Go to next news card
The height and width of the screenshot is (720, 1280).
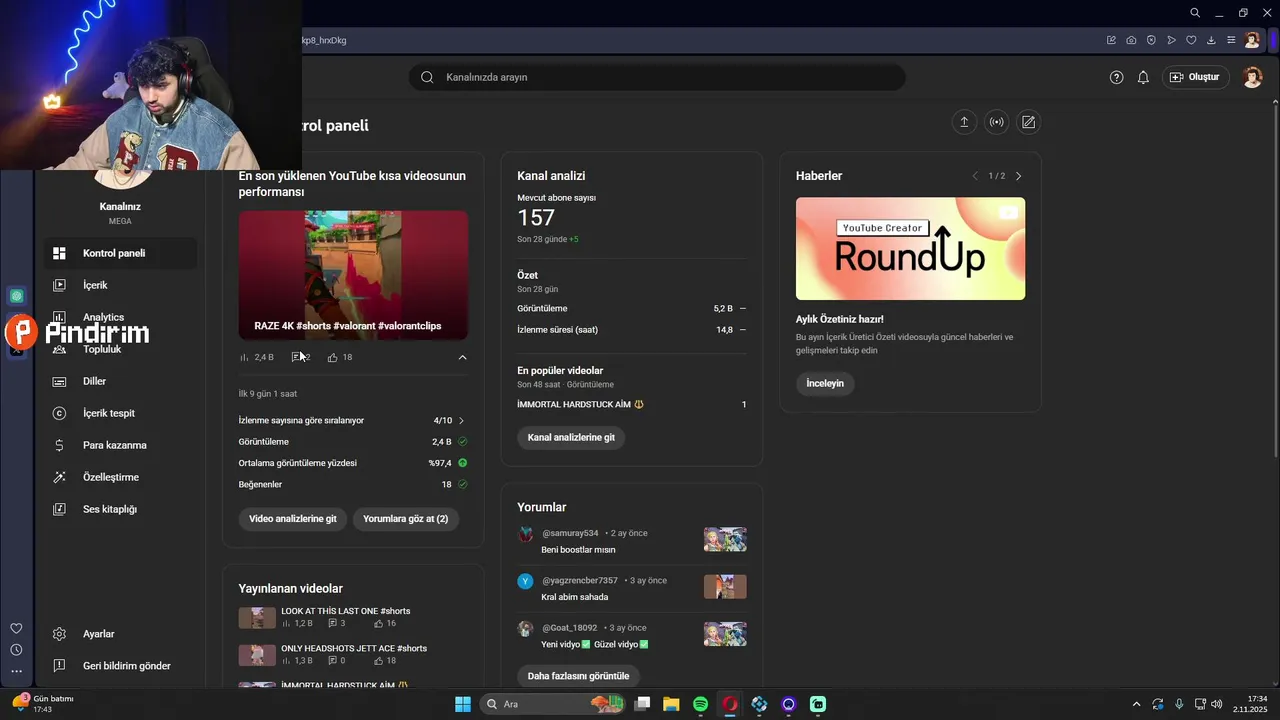1019,176
